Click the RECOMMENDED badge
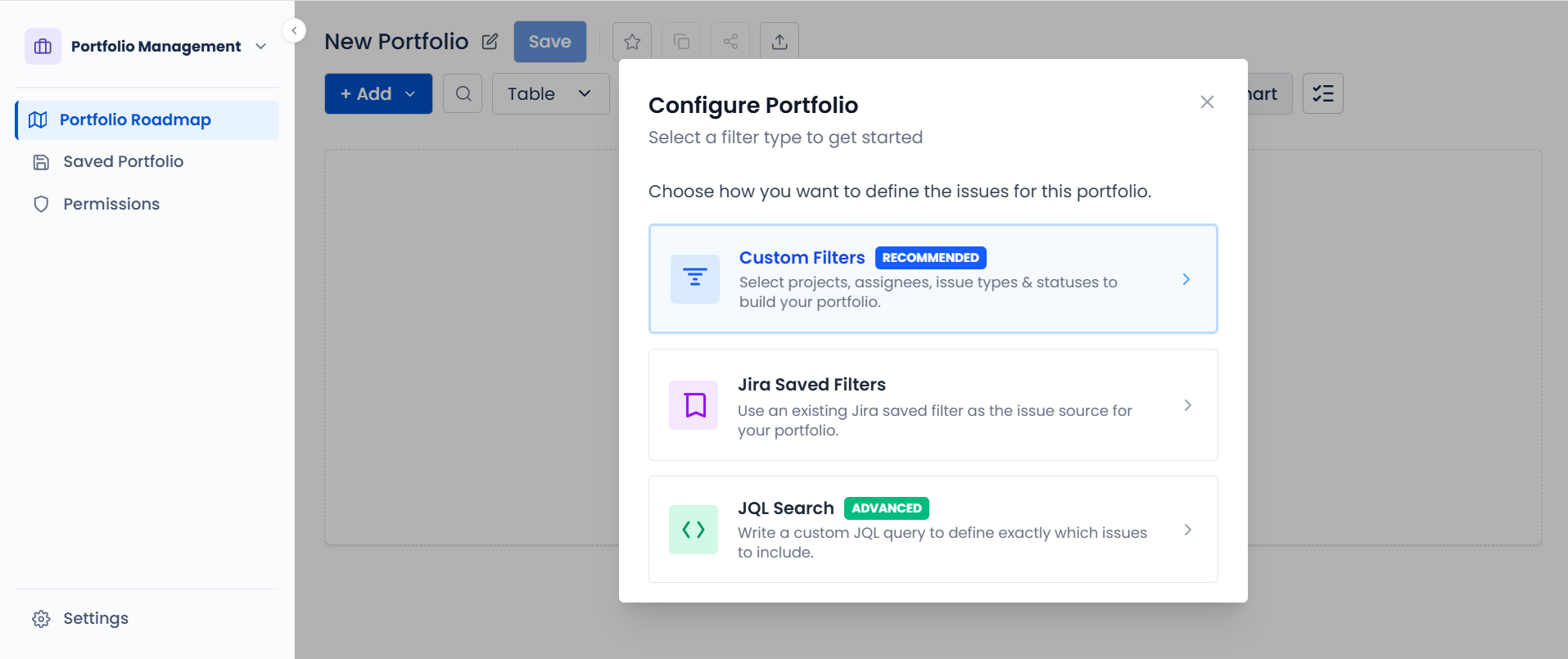This screenshot has width=1568, height=659. (931, 258)
